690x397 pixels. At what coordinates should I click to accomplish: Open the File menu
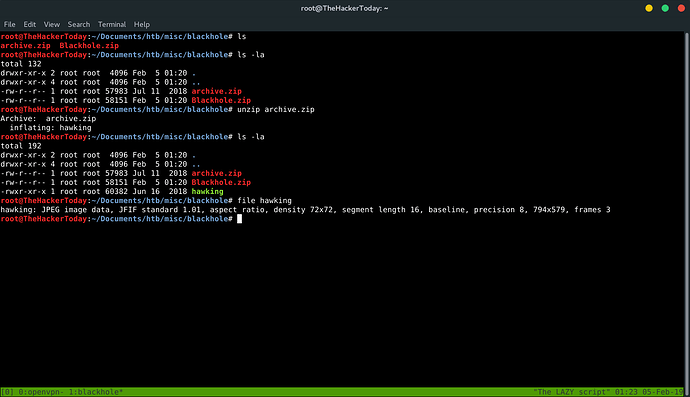(x=9, y=24)
